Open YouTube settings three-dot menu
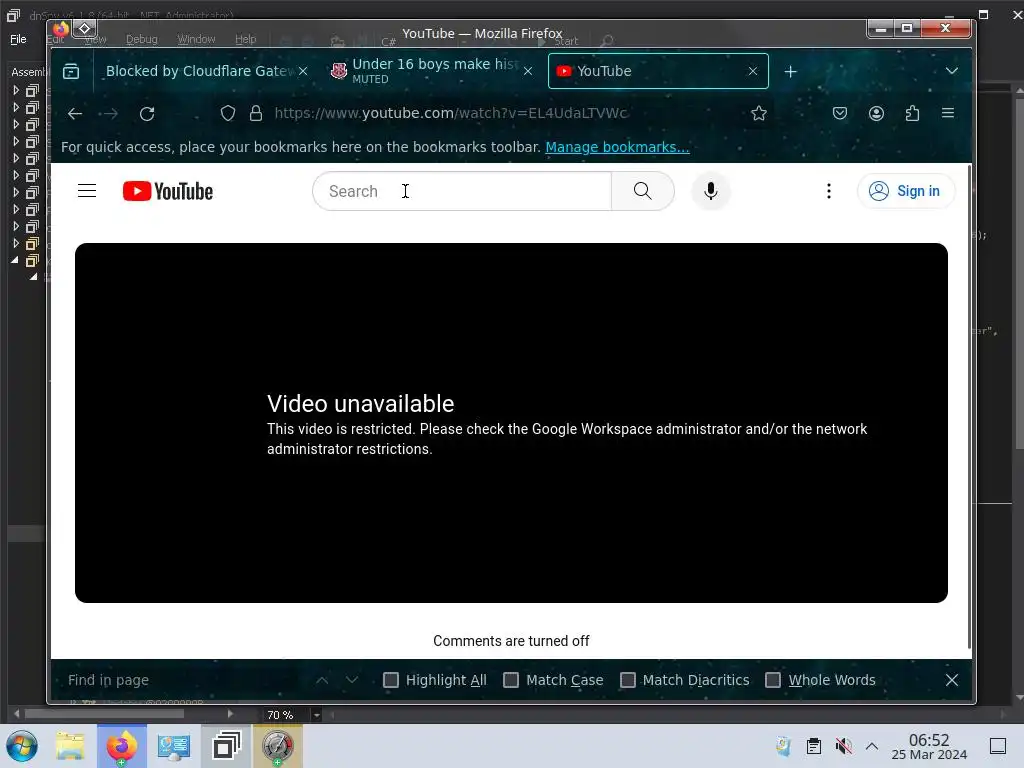Image resolution: width=1024 pixels, height=768 pixels. (x=829, y=191)
